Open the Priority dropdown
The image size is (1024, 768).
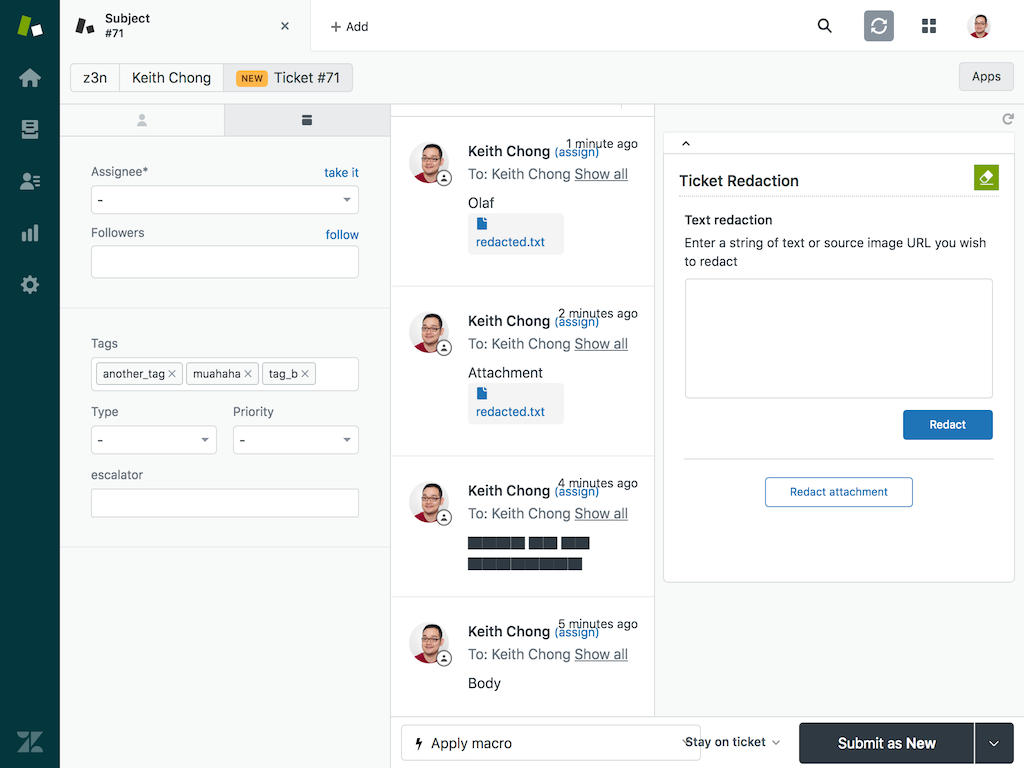point(295,440)
